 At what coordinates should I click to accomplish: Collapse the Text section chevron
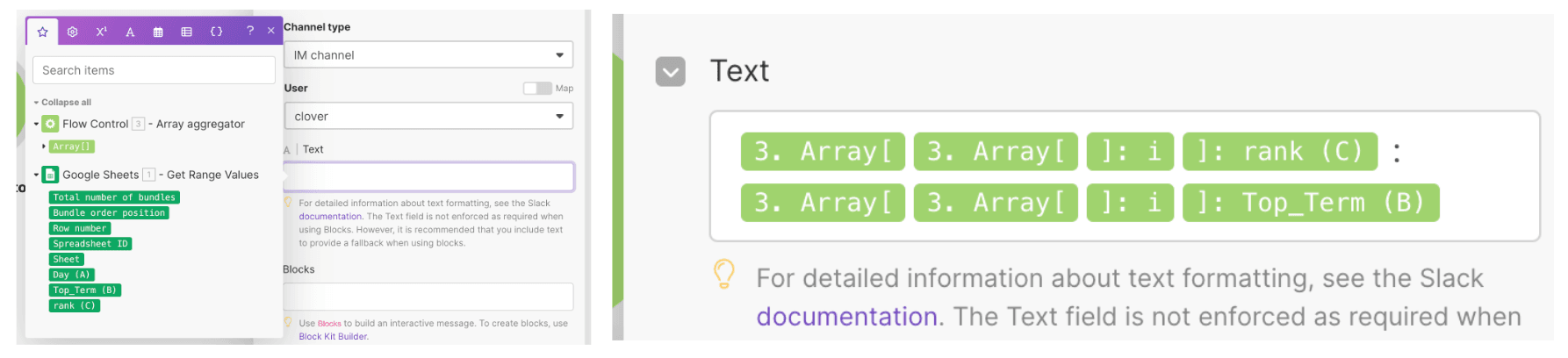[x=671, y=71]
